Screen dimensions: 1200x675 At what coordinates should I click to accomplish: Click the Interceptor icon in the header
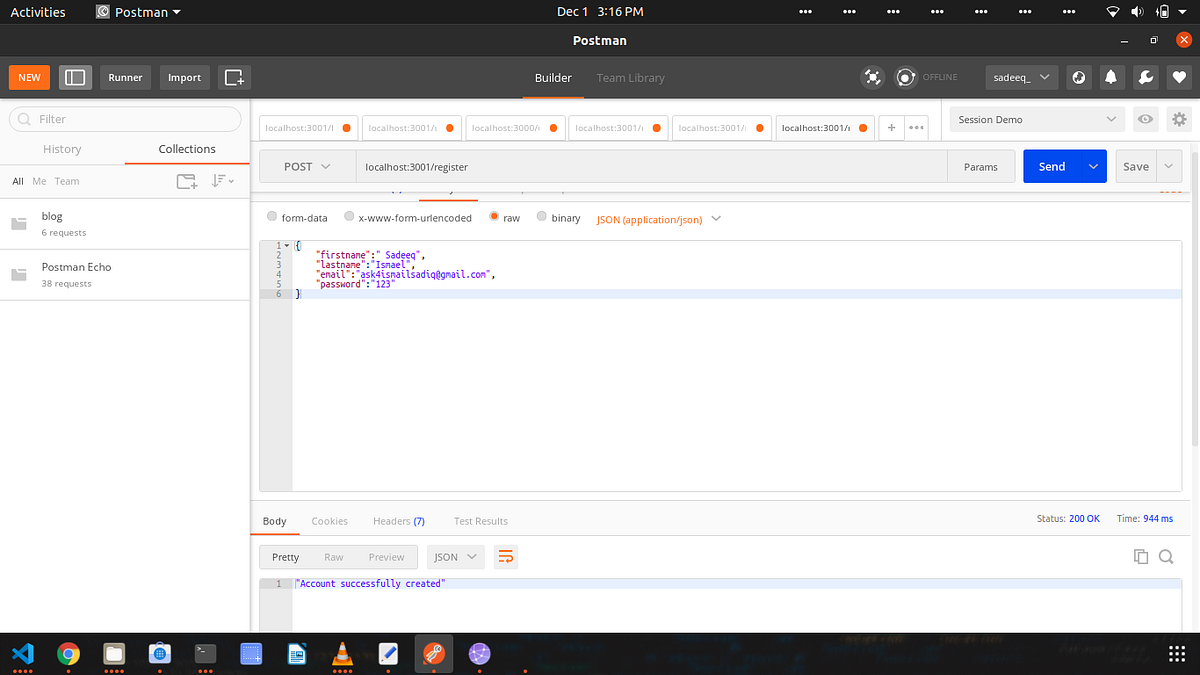click(872, 77)
